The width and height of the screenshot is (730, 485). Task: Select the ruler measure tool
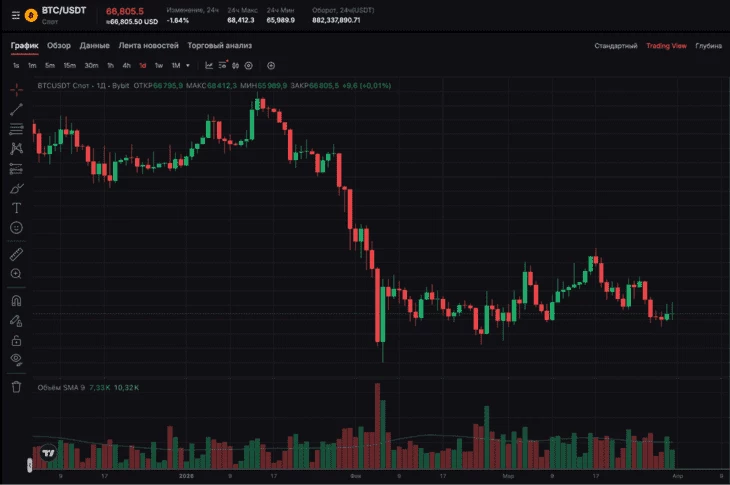click(x=16, y=254)
